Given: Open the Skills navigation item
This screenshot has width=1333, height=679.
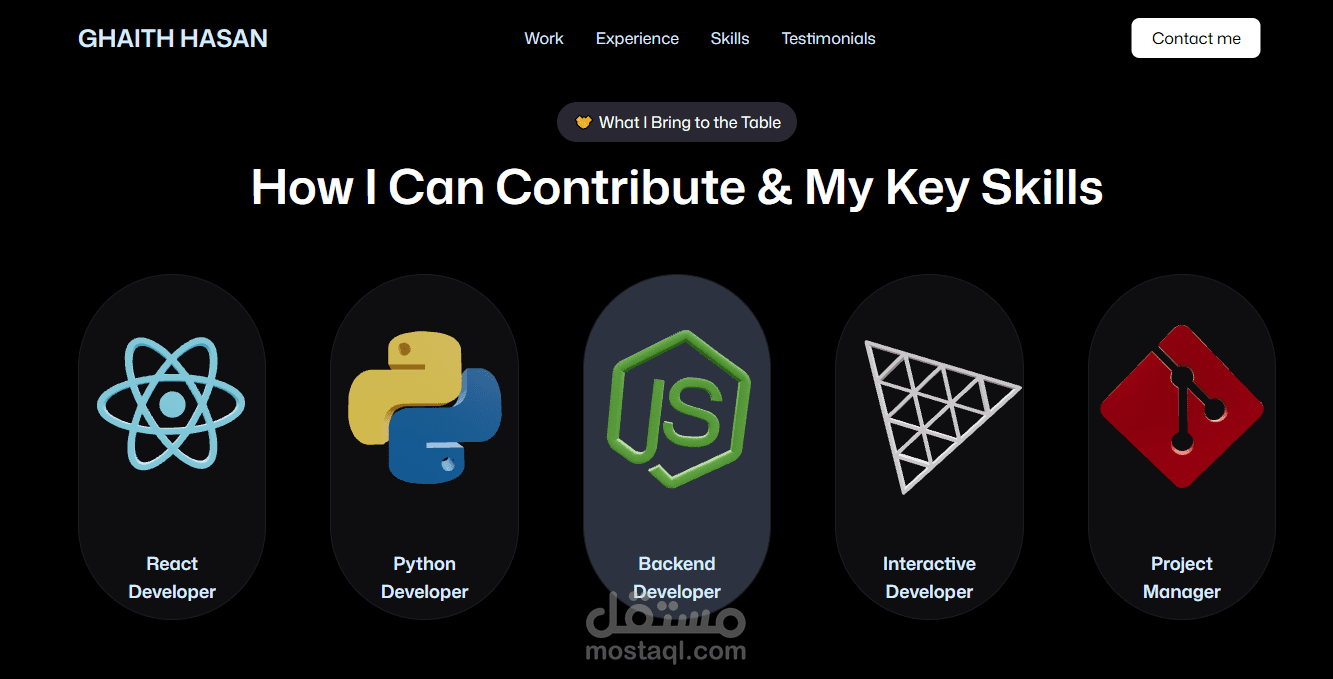Looking at the screenshot, I should click(x=730, y=38).
